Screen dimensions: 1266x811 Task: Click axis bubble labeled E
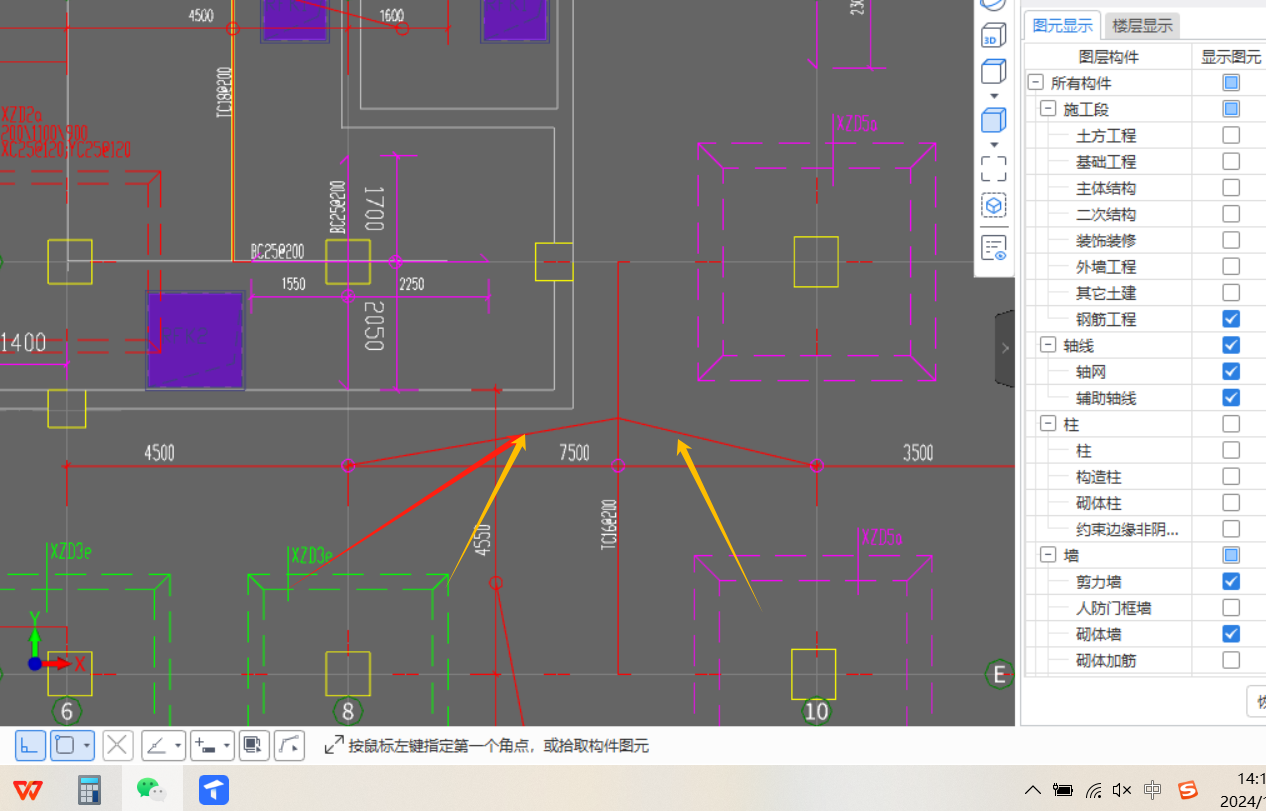pyautogui.click(x=999, y=674)
